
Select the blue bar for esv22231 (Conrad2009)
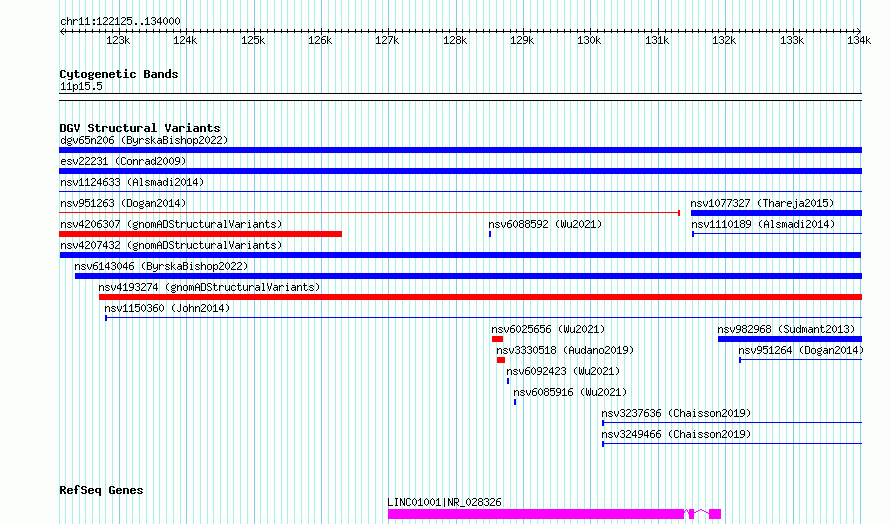point(460,171)
